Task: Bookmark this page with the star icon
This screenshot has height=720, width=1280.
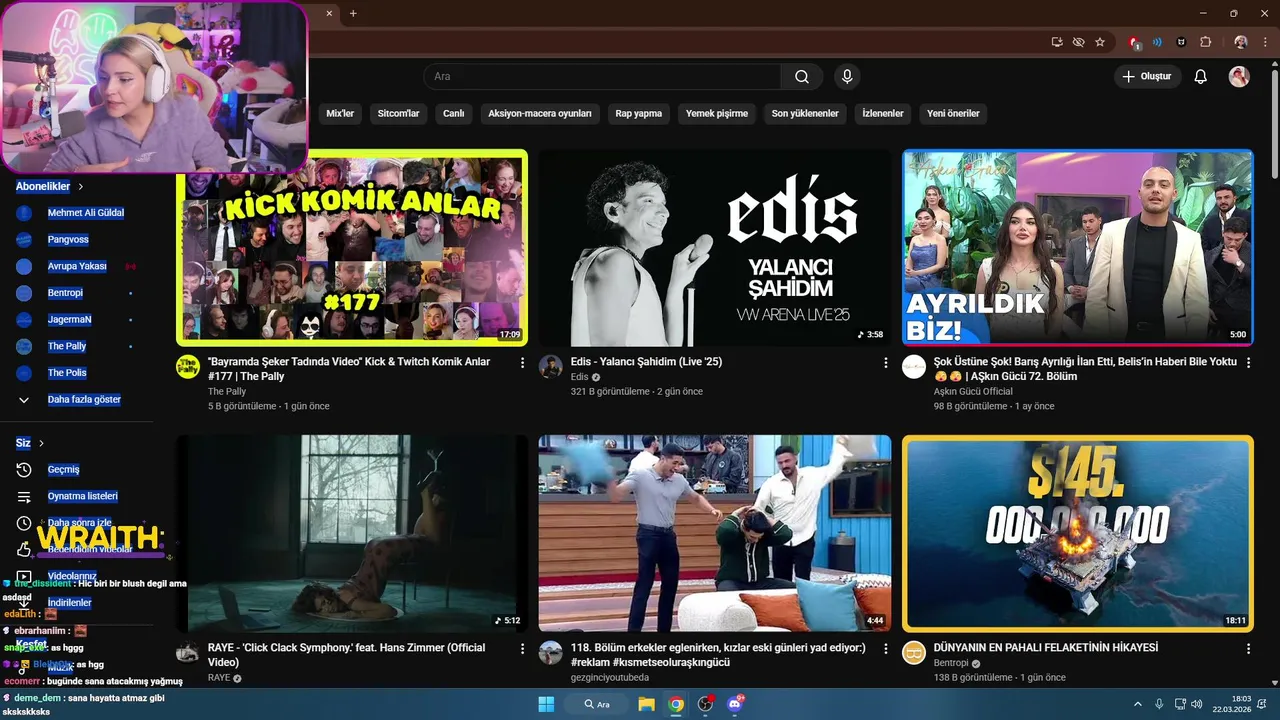Action: (1100, 42)
